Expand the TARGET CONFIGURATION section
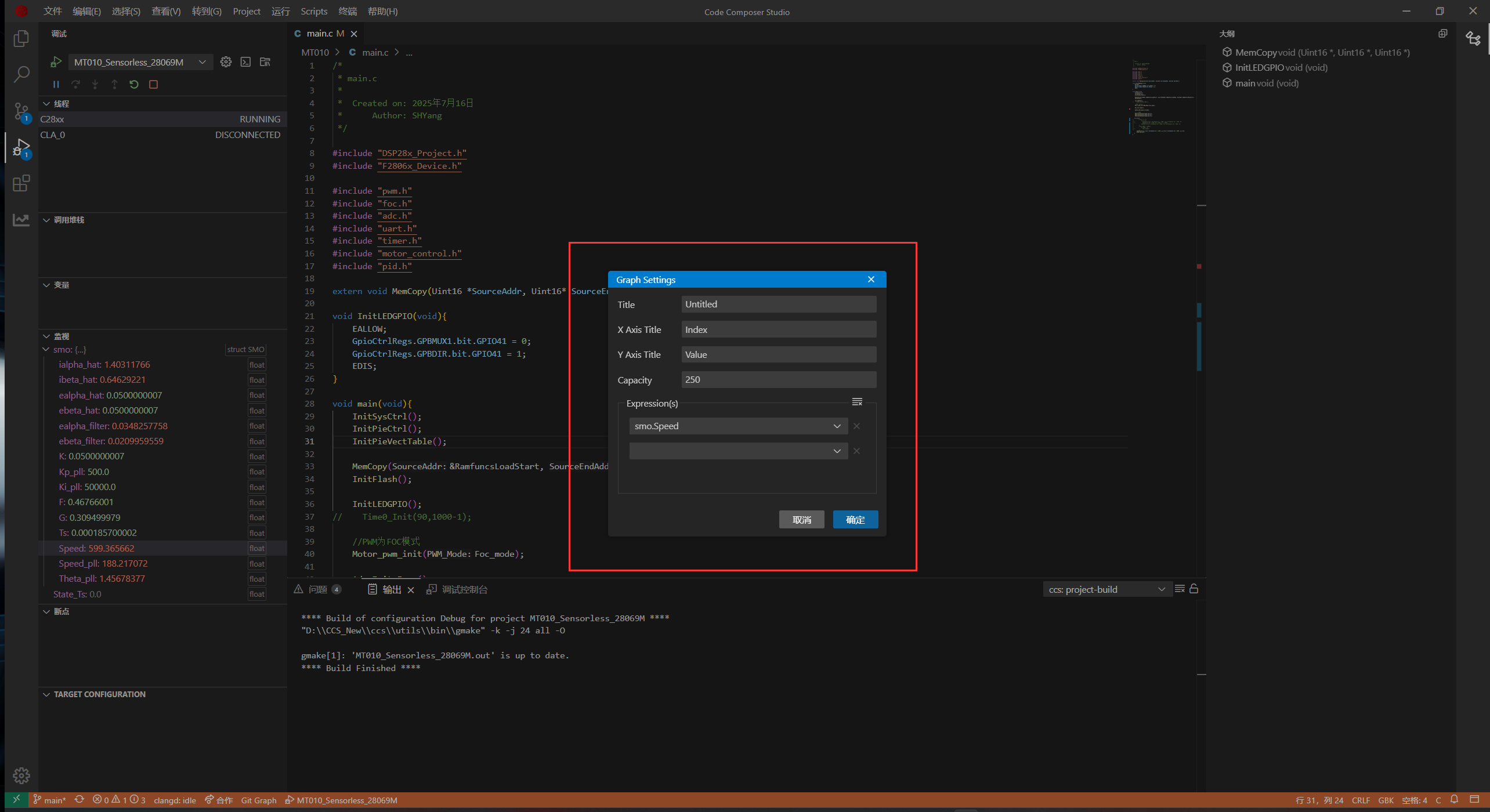 point(46,694)
